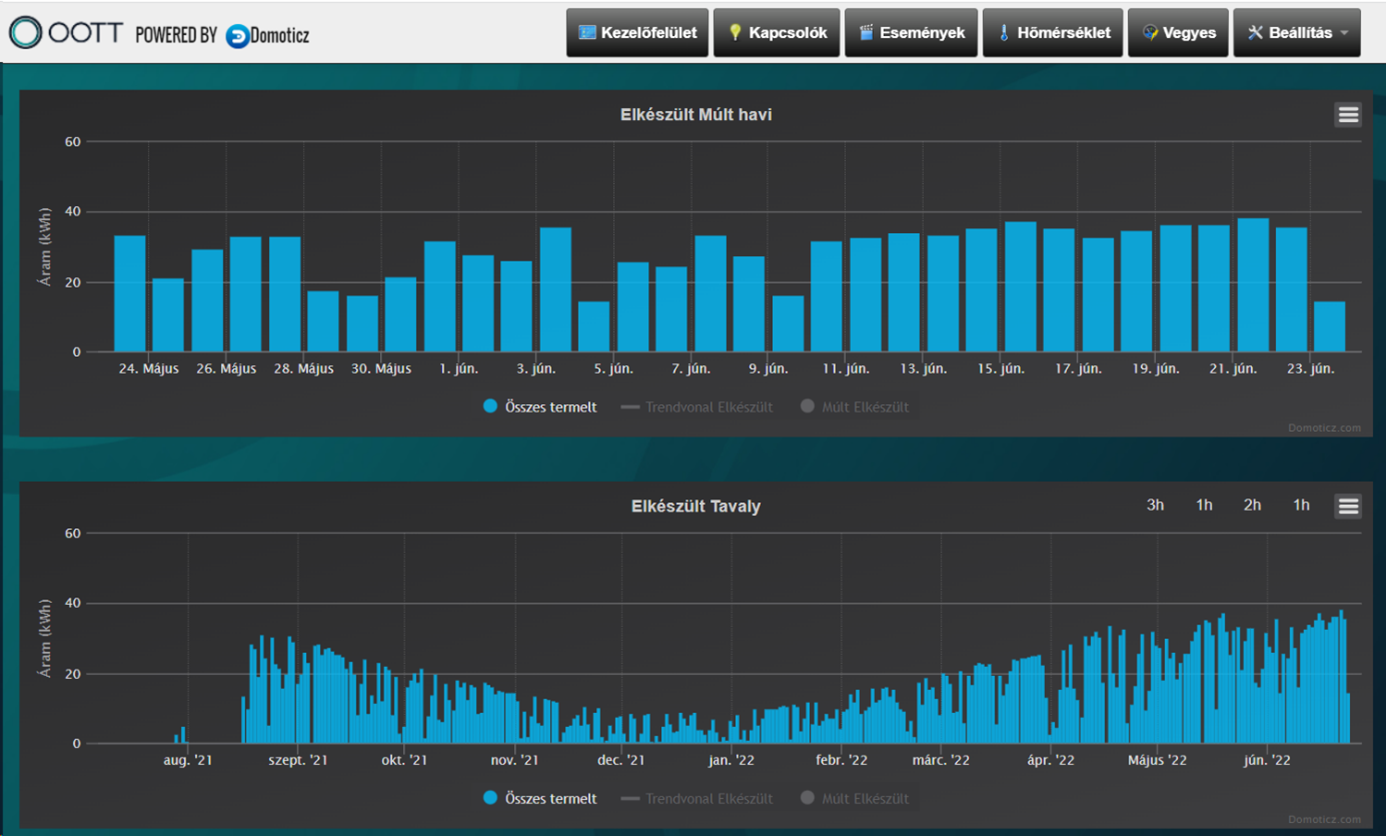Click the Domoticz logo icon in header
Image resolution: width=1386 pixels, height=836 pixels.
tap(237, 36)
